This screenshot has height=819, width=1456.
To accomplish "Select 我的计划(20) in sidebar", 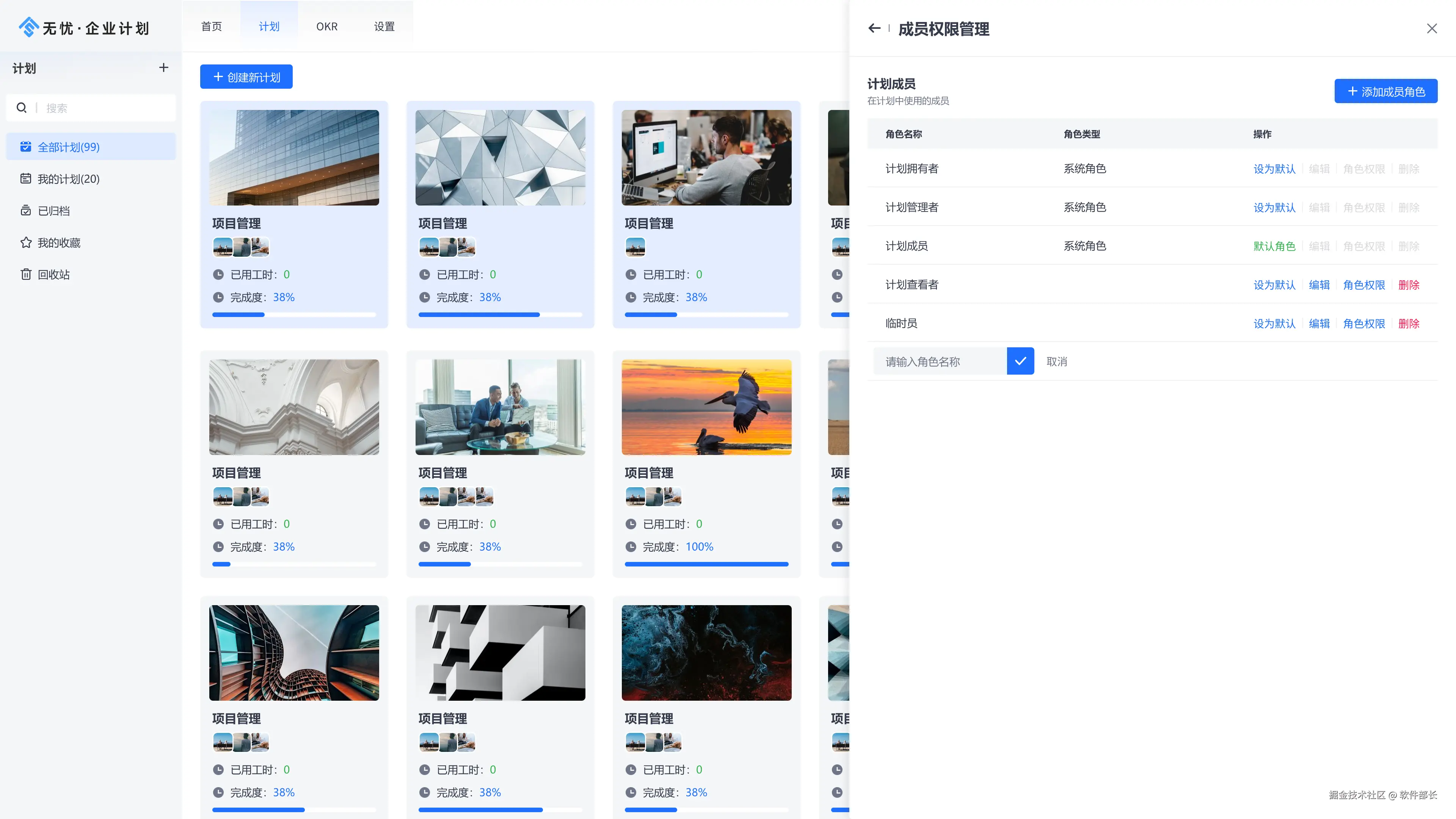I will [x=68, y=179].
